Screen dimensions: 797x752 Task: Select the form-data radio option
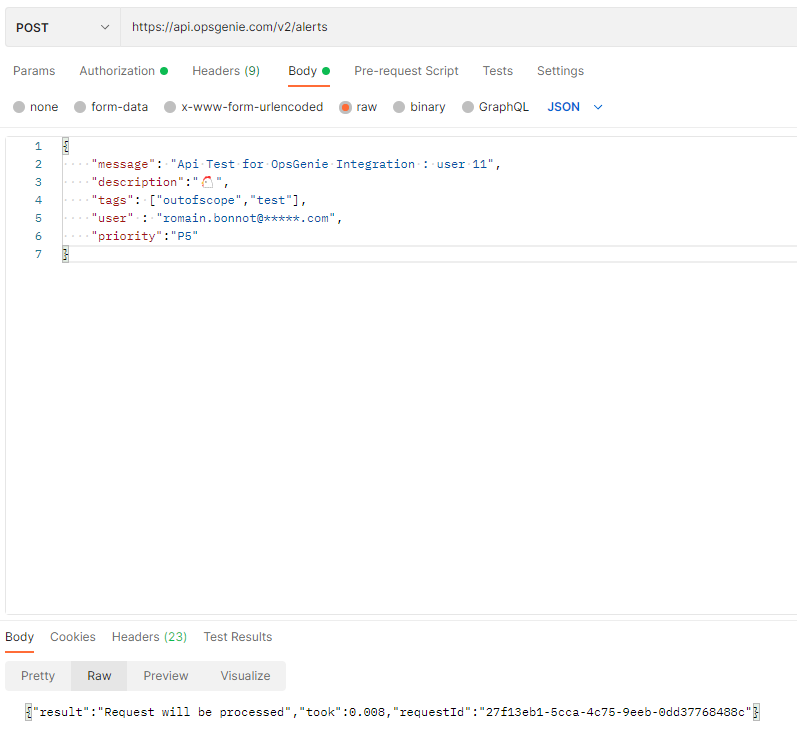pyautogui.click(x=80, y=107)
